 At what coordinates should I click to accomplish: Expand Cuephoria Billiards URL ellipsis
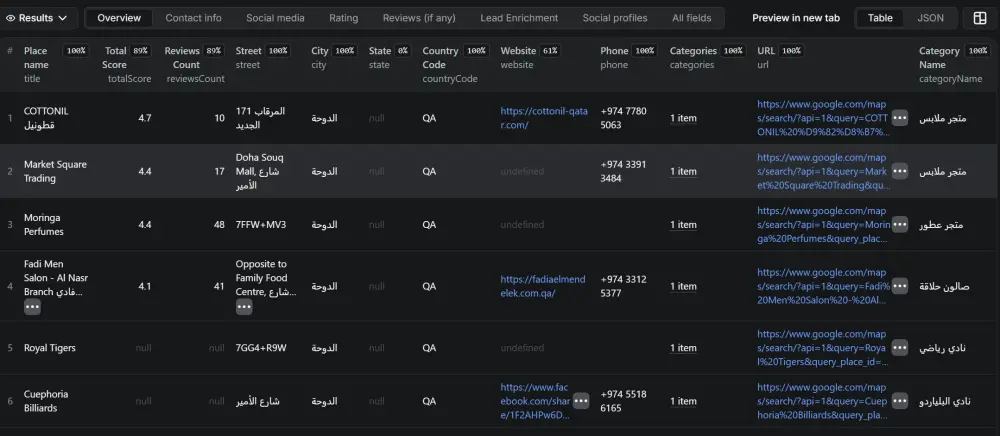tap(900, 401)
